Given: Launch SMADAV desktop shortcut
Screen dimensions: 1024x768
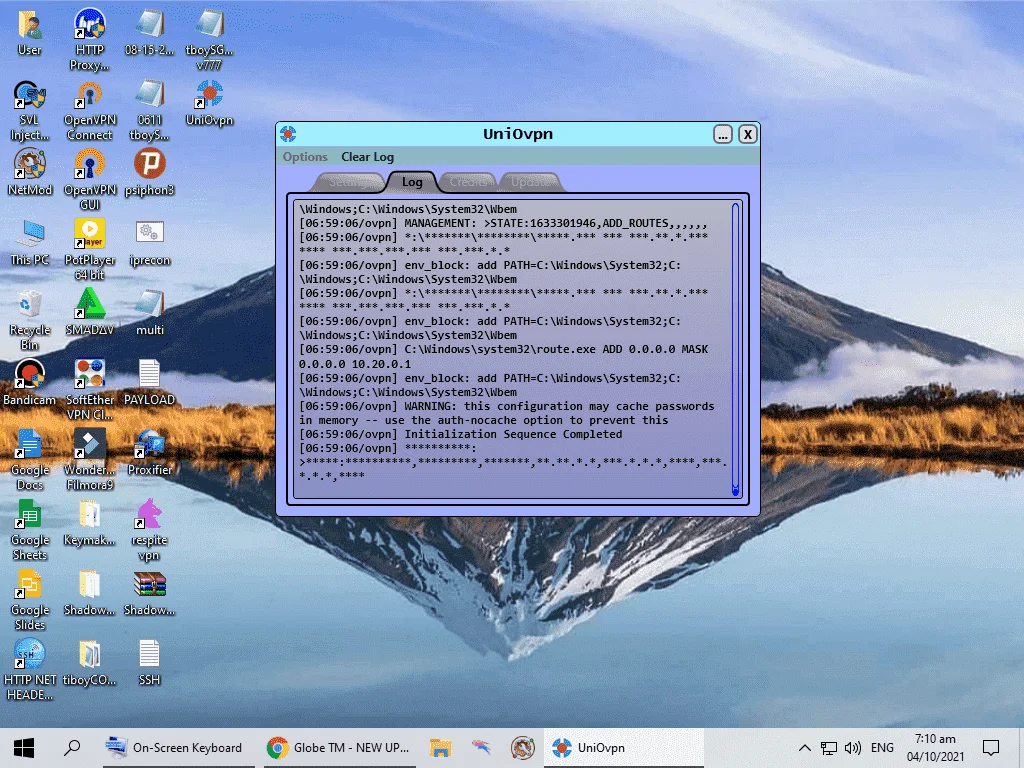Looking at the screenshot, I should 89,312.
